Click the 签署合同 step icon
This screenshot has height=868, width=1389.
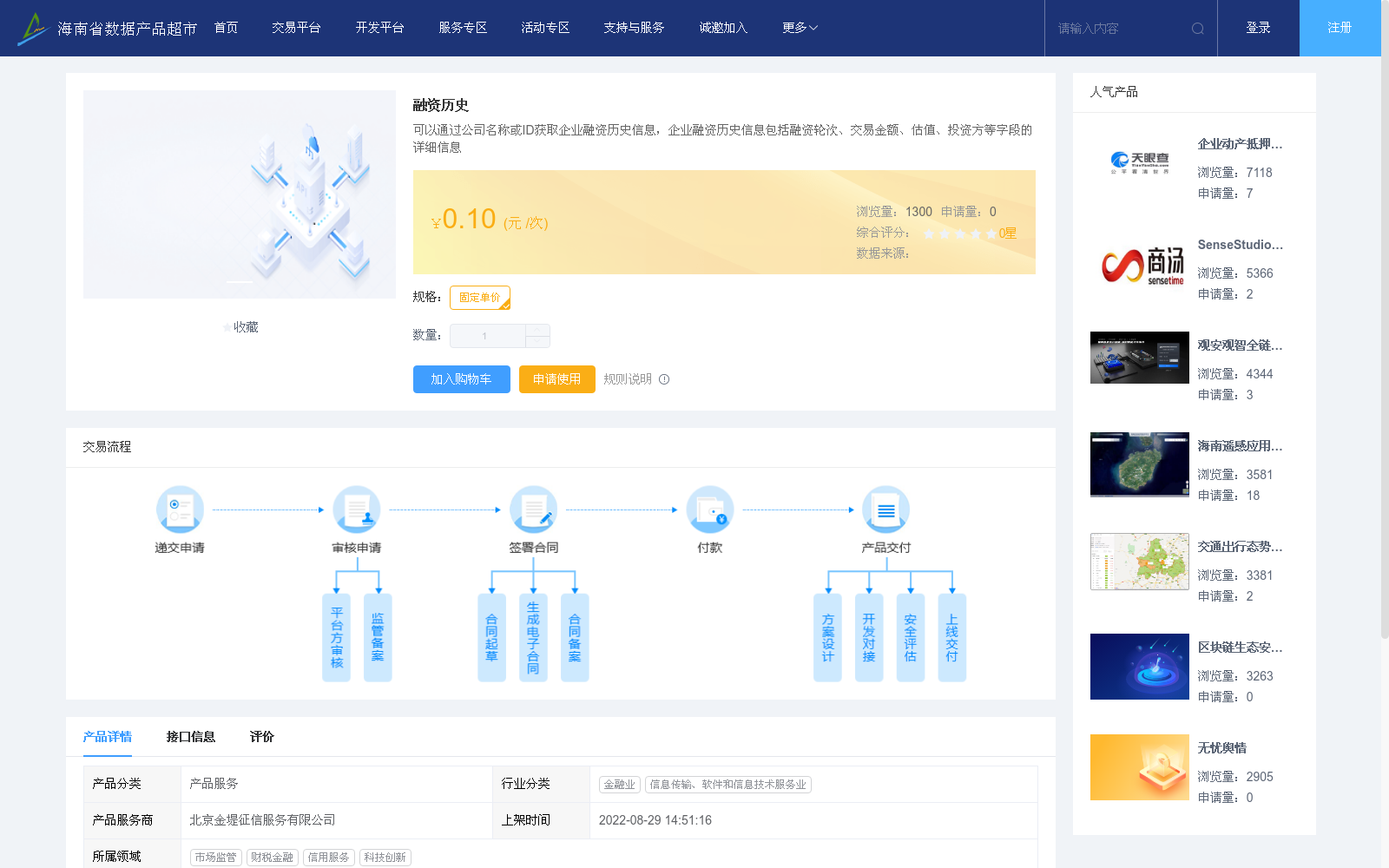pos(533,509)
